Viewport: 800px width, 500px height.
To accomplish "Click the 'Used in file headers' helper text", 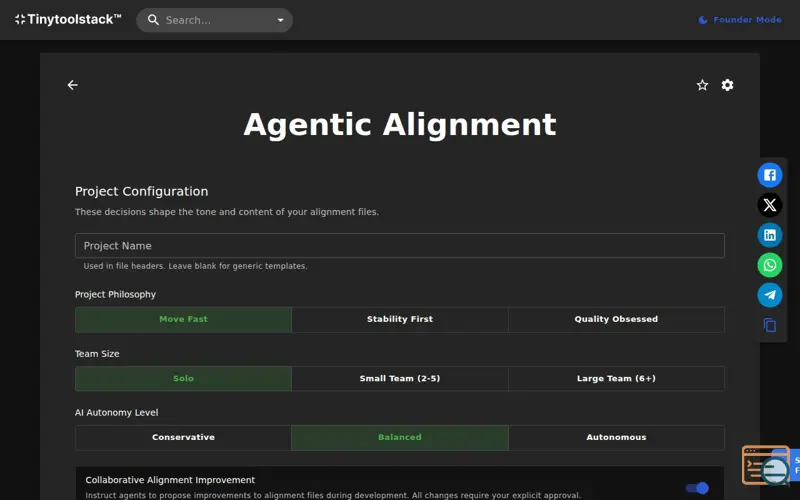I will tap(195, 266).
